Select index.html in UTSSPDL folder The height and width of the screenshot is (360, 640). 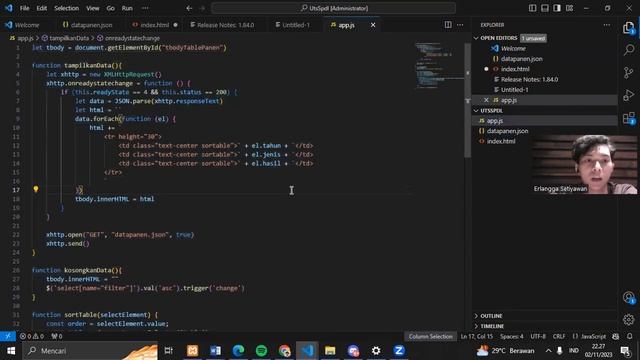pyautogui.click(x=501, y=141)
